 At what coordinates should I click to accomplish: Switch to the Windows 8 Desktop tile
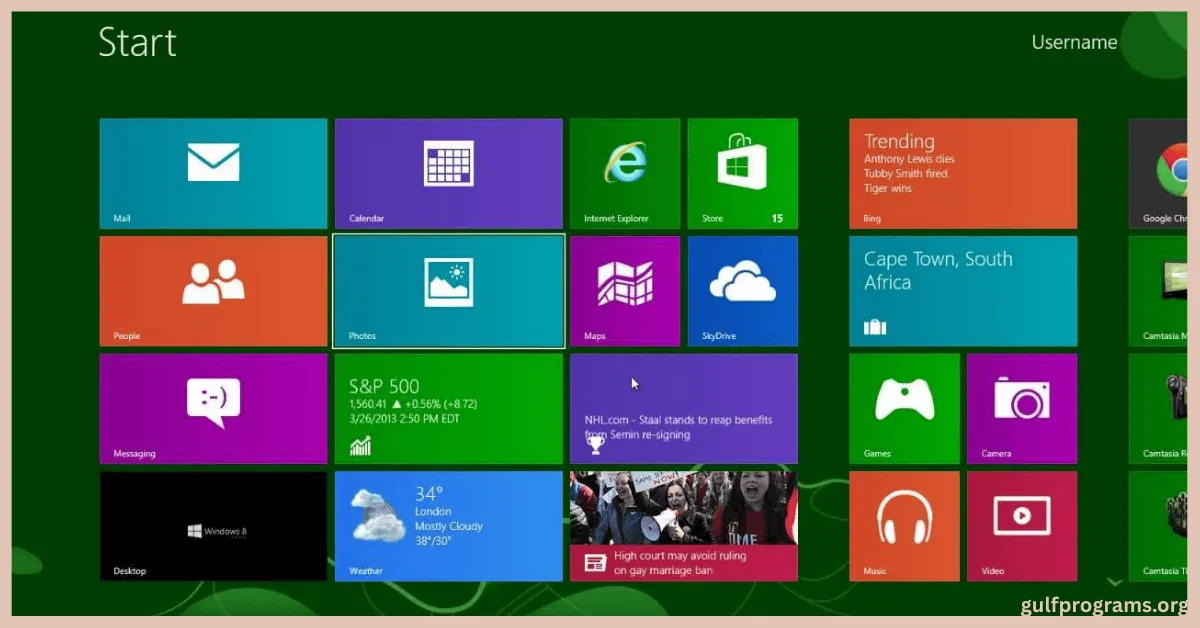point(213,526)
